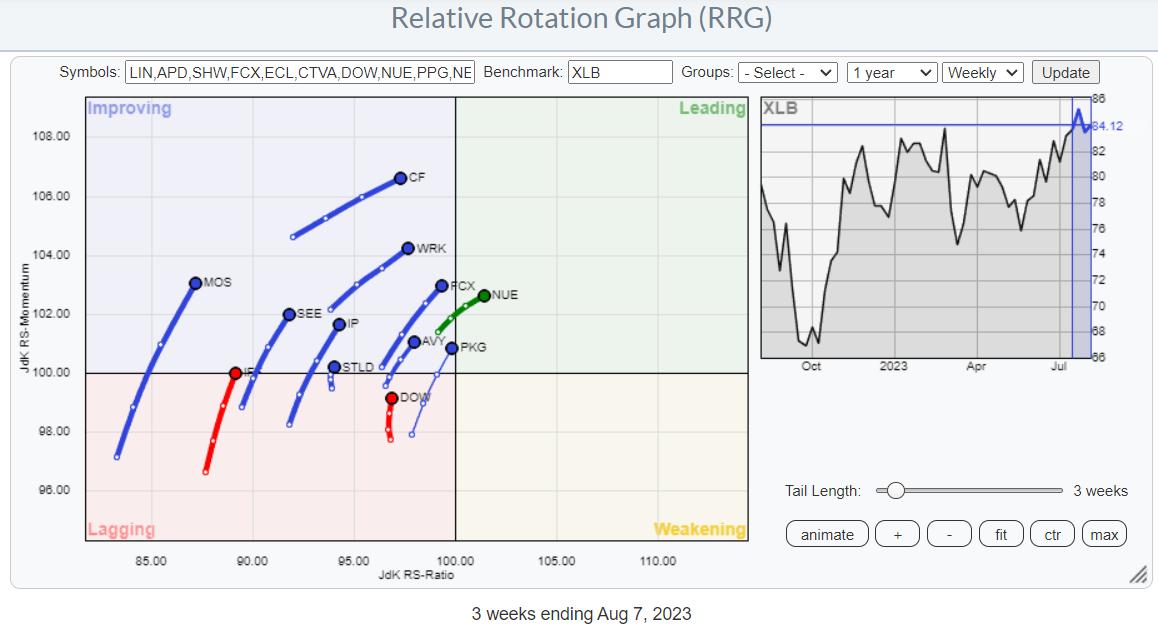Click the resize grip at panel corner
Image resolution: width=1158 pixels, height=630 pixels.
[1137, 575]
